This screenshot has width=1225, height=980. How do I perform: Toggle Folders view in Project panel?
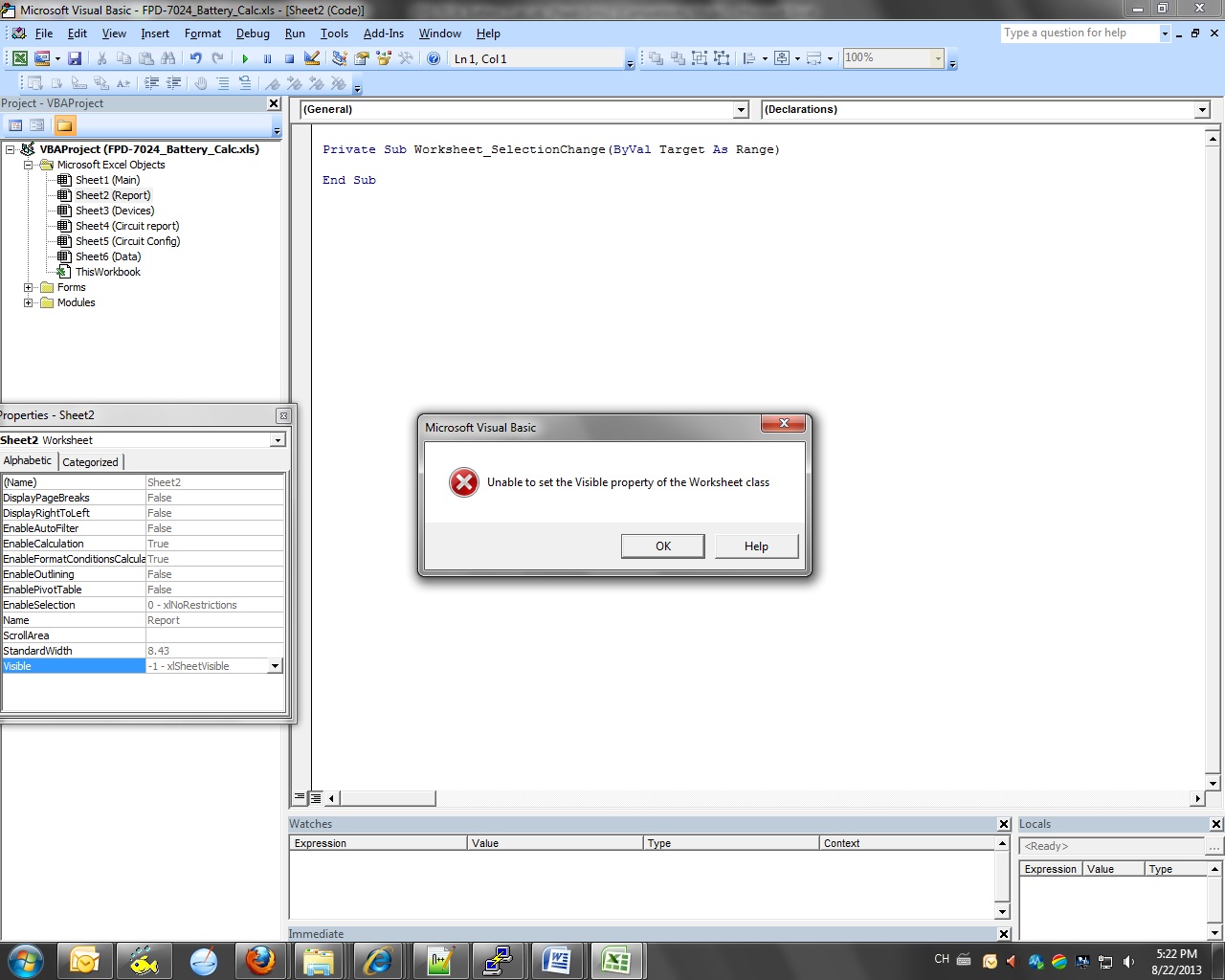tap(64, 125)
